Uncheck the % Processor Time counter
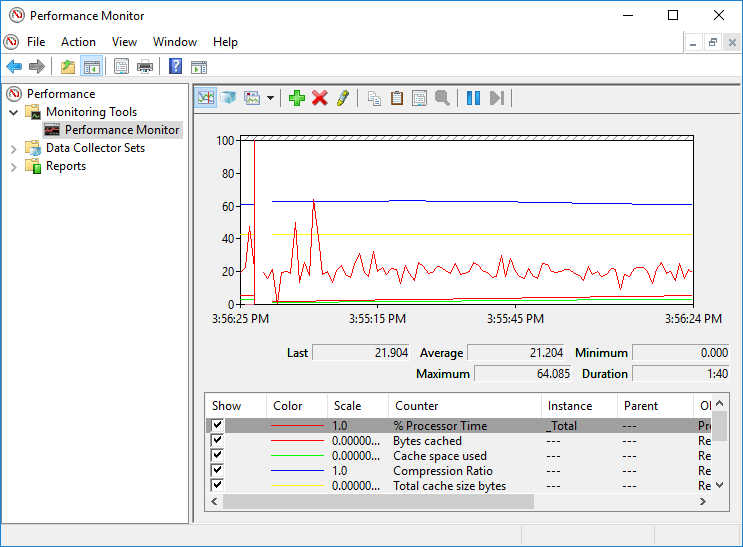This screenshot has width=743, height=547. point(217,426)
